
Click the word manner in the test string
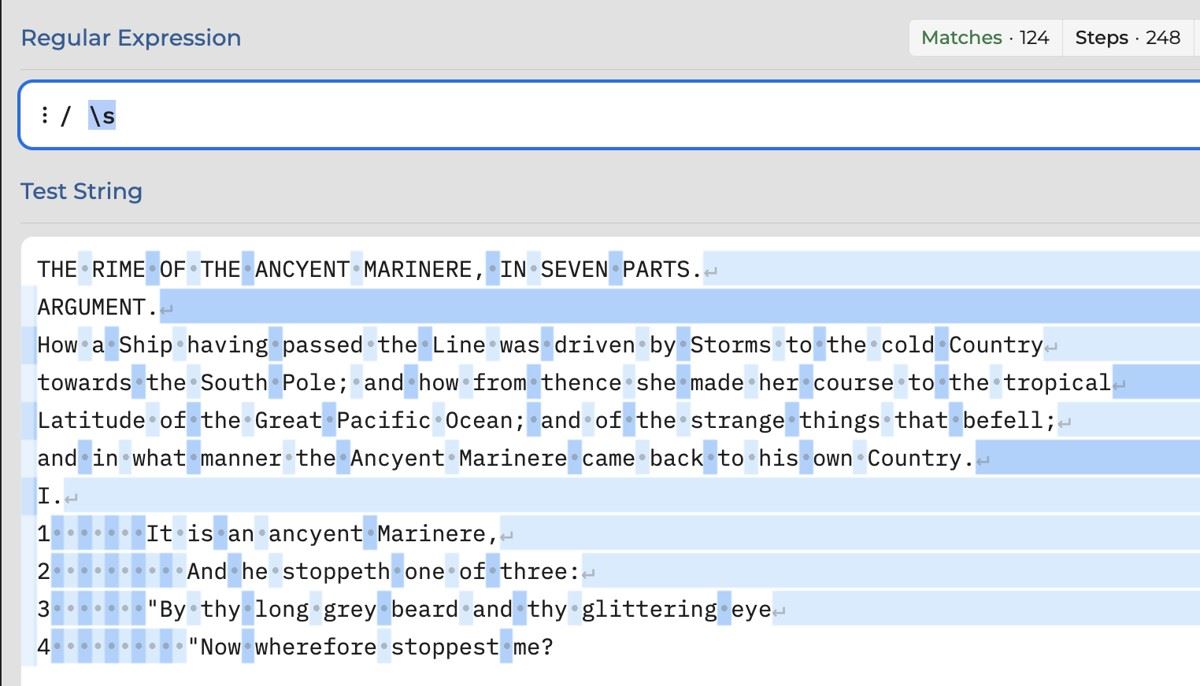pyautogui.click(x=241, y=459)
